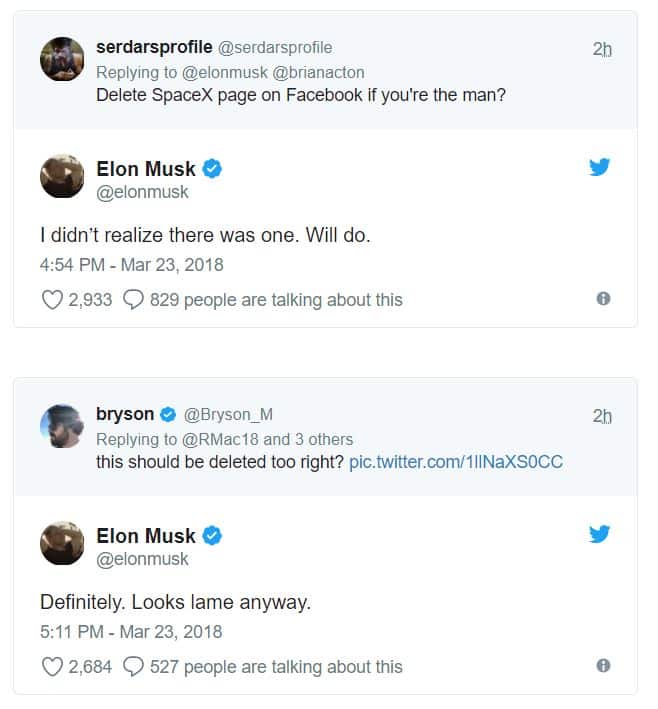658x709 pixels.
Task: Open the bryson avatar picture
Action: (x=61, y=426)
